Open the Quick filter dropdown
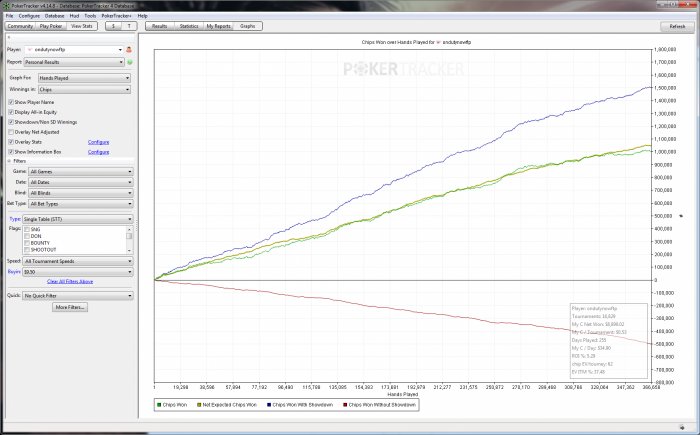The image size is (700, 435). click(78, 296)
